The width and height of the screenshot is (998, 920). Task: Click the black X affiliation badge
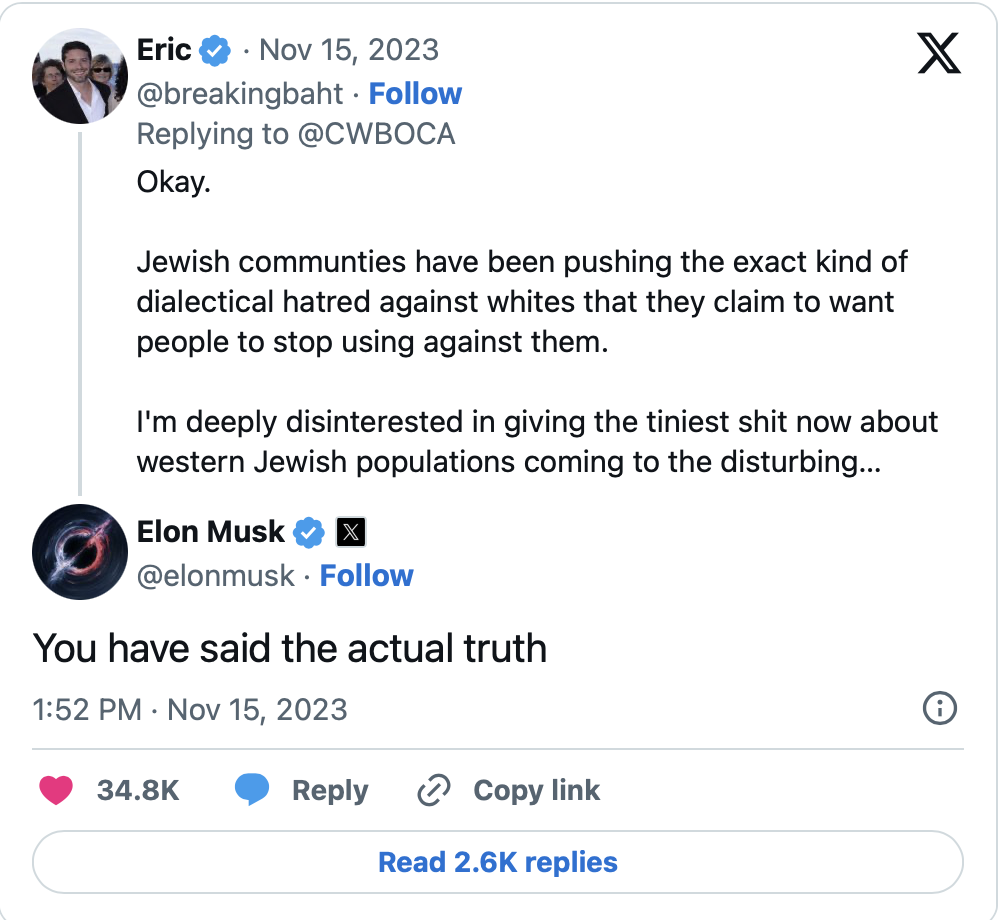[350, 532]
